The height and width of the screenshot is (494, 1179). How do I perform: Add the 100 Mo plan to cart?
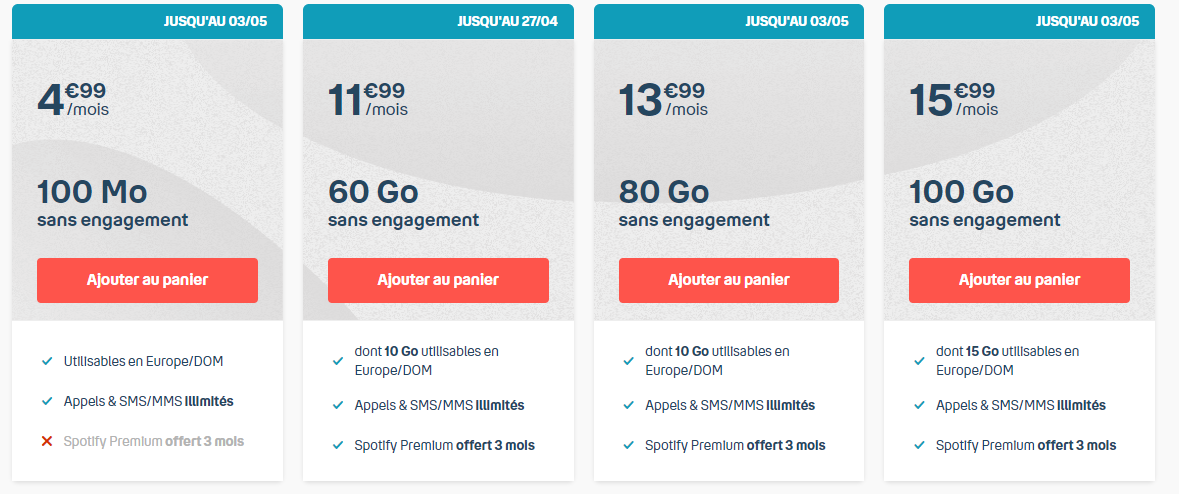click(x=147, y=280)
